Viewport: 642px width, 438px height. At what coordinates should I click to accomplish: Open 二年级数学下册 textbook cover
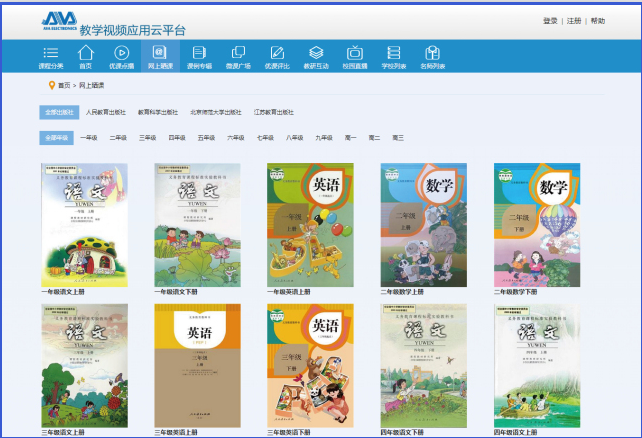[x=537, y=225]
